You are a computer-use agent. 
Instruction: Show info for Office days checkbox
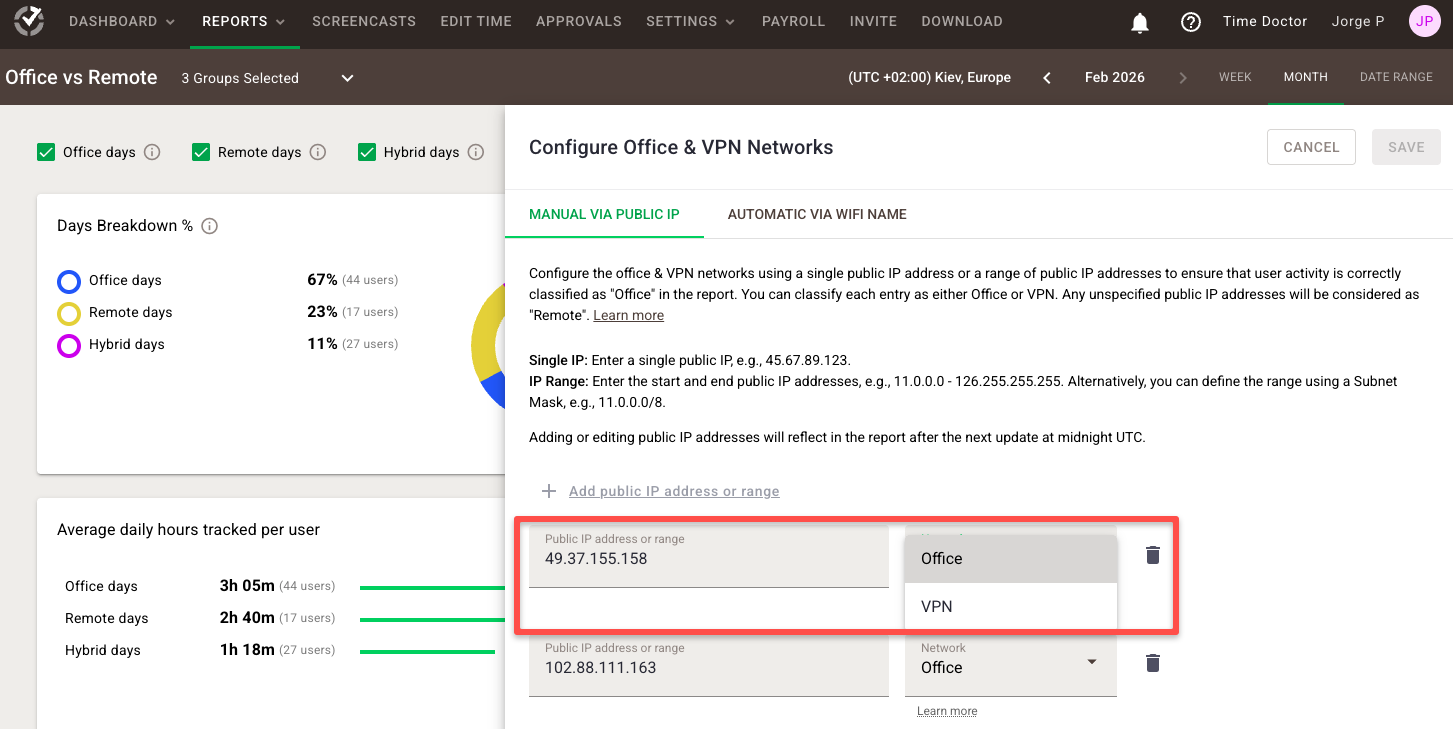(152, 152)
